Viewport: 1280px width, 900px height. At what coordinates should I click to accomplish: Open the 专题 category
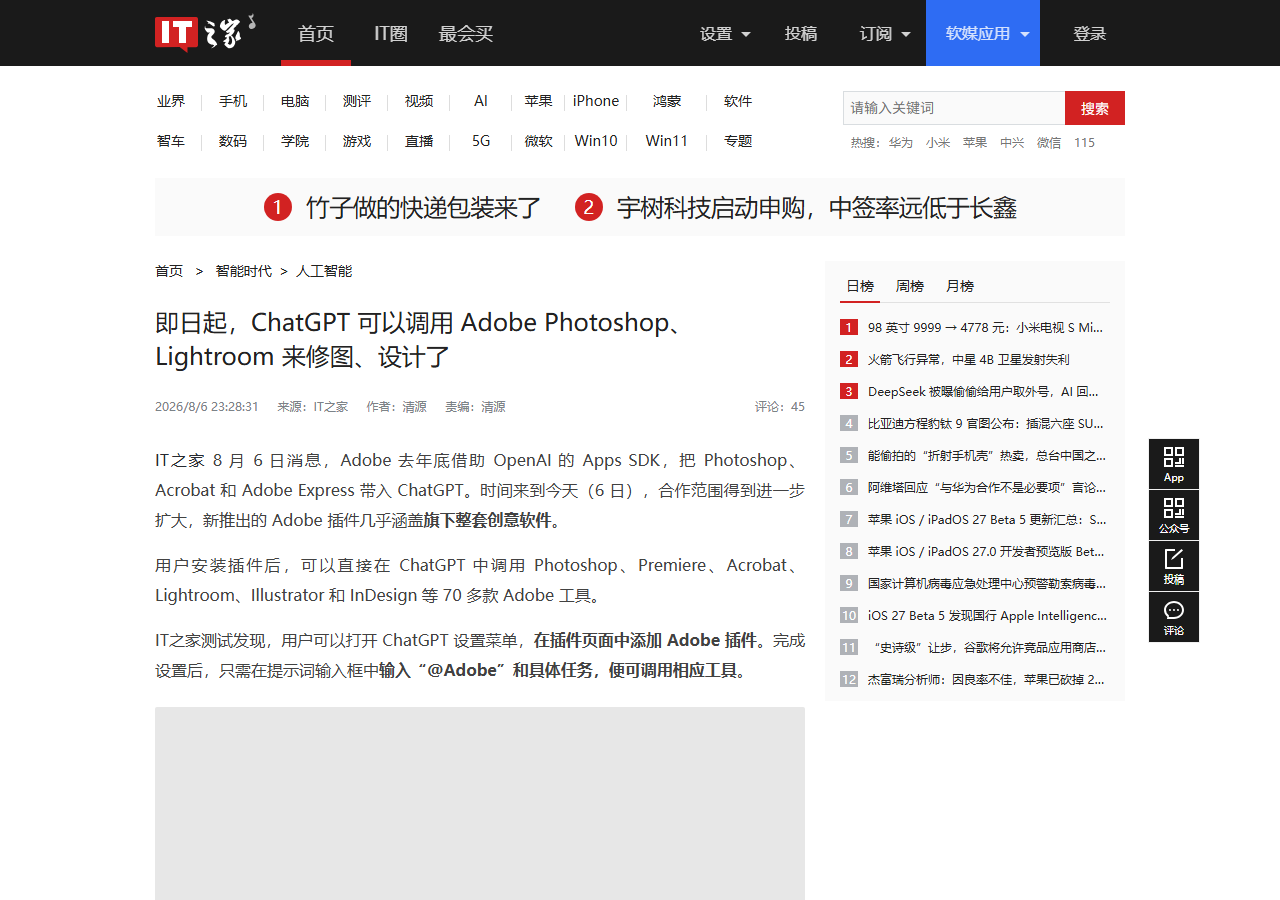coord(738,141)
